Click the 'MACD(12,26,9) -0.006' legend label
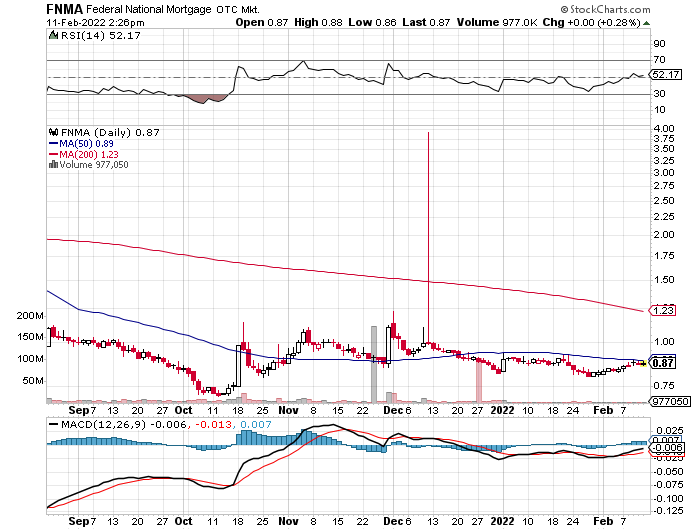The width and height of the screenshot is (700, 530). tap(124, 425)
